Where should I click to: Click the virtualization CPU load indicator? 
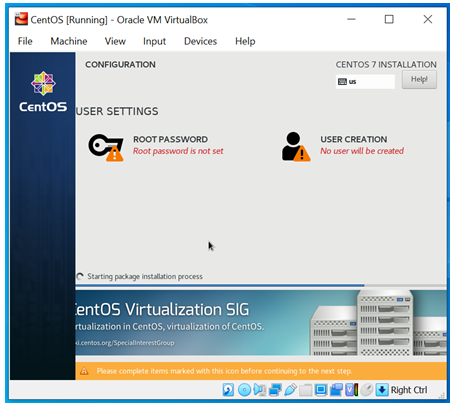coord(351,390)
